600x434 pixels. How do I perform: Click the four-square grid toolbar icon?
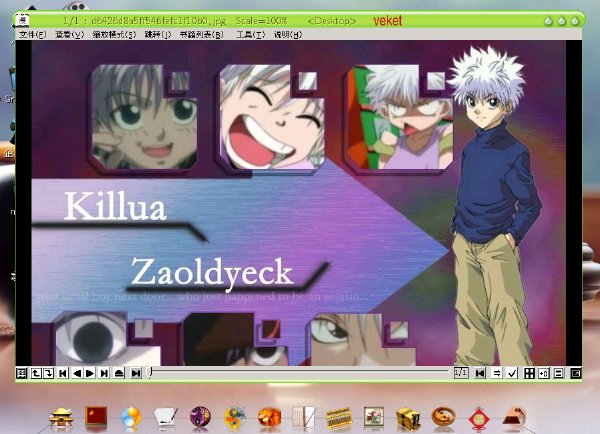tap(529, 373)
